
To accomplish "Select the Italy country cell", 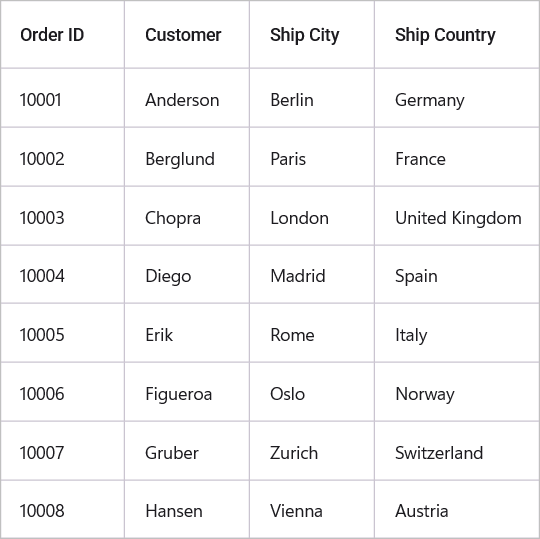I will click(457, 333).
